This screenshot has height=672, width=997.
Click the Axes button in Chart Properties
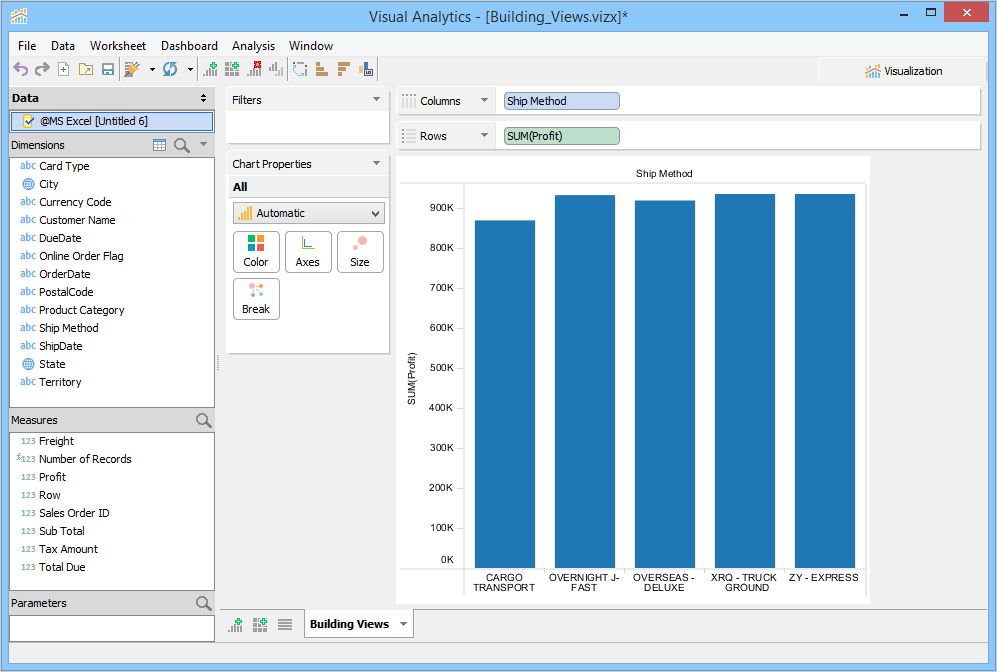pyautogui.click(x=308, y=252)
